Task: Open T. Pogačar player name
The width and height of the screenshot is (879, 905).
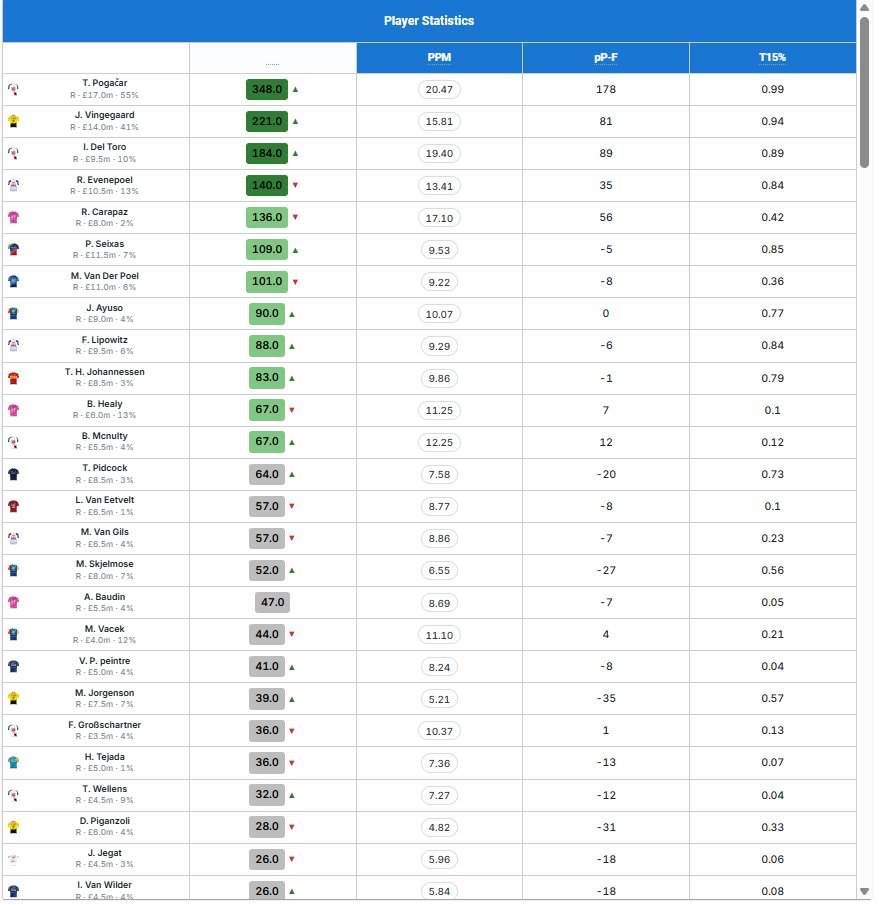Action: pos(104,83)
